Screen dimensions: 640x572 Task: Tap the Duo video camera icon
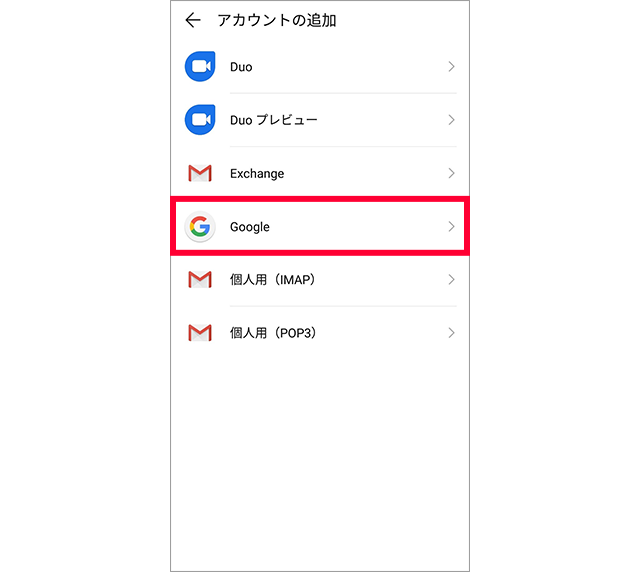(x=200, y=66)
